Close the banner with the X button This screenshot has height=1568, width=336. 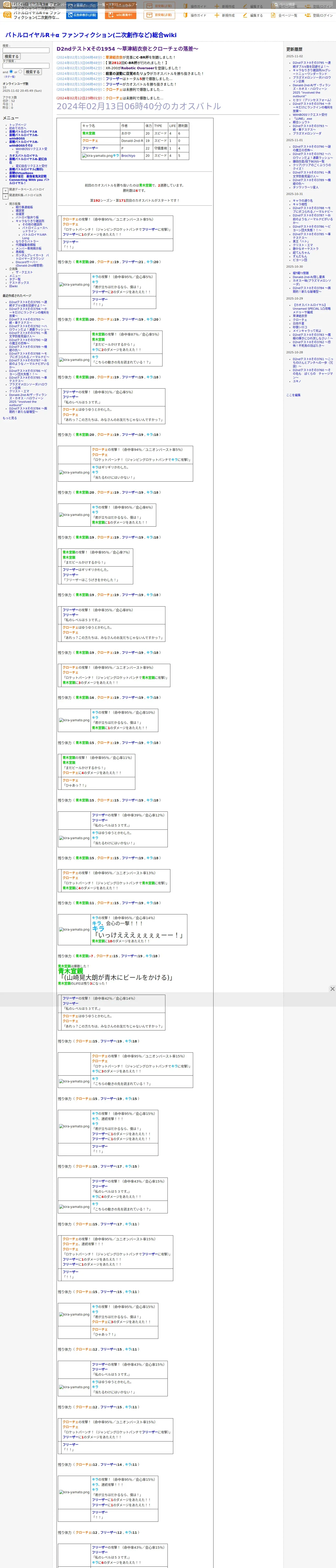[x=332, y=989]
